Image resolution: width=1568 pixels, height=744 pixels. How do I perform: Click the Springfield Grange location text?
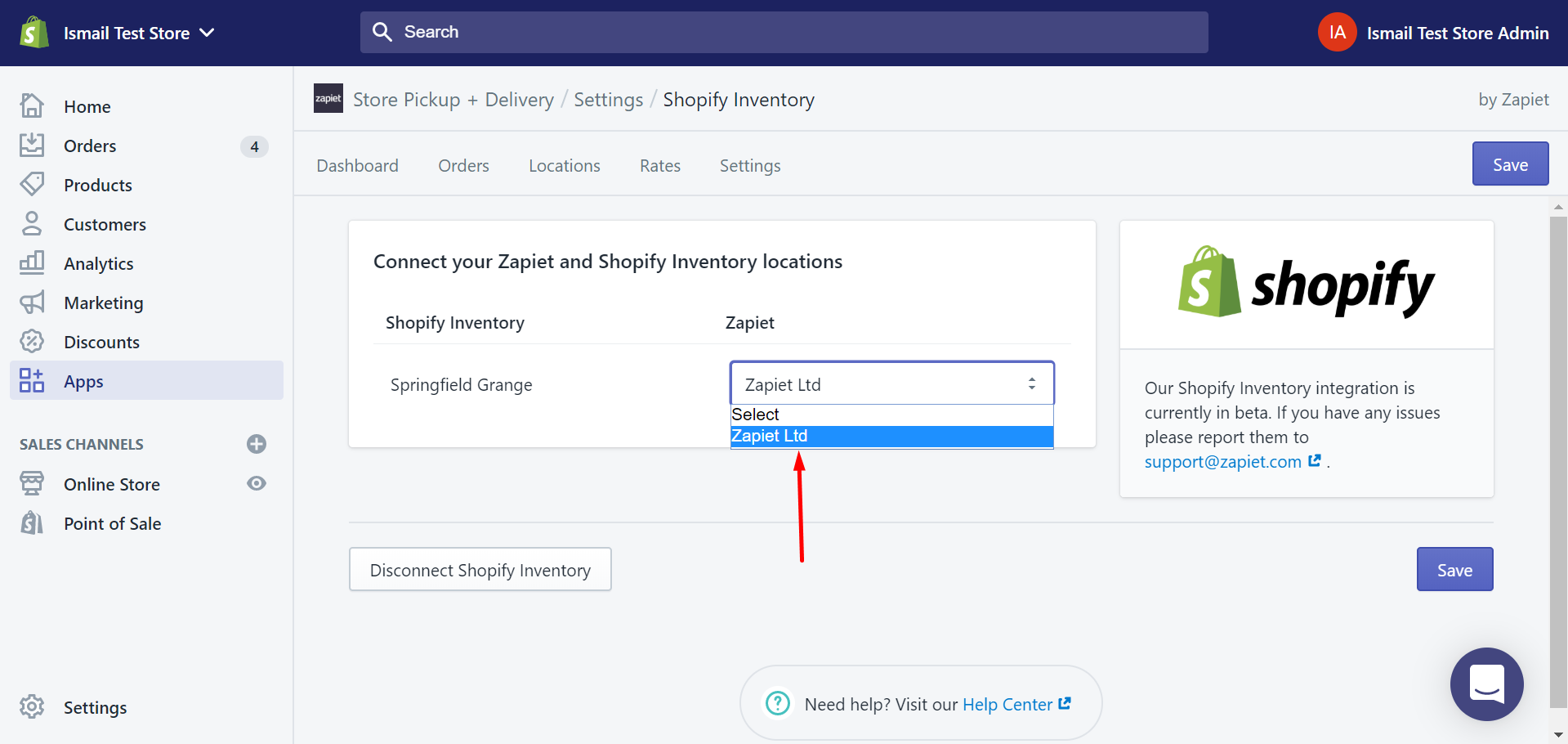pyautogui.click(x=461, y=384)
